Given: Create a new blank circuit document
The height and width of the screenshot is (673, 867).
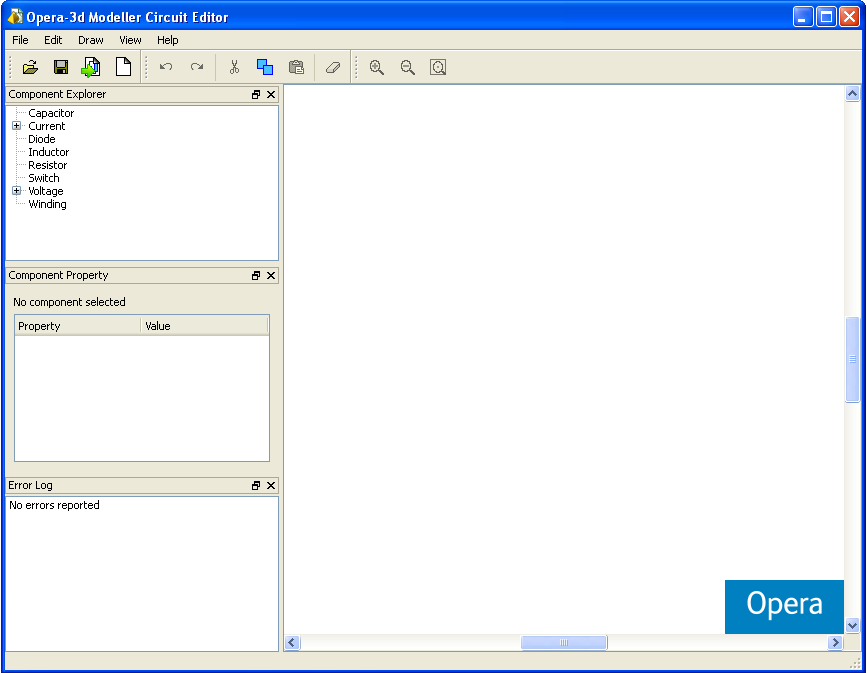Looking at the screenshot, I should pyautogui.click(x=123, y=67).
